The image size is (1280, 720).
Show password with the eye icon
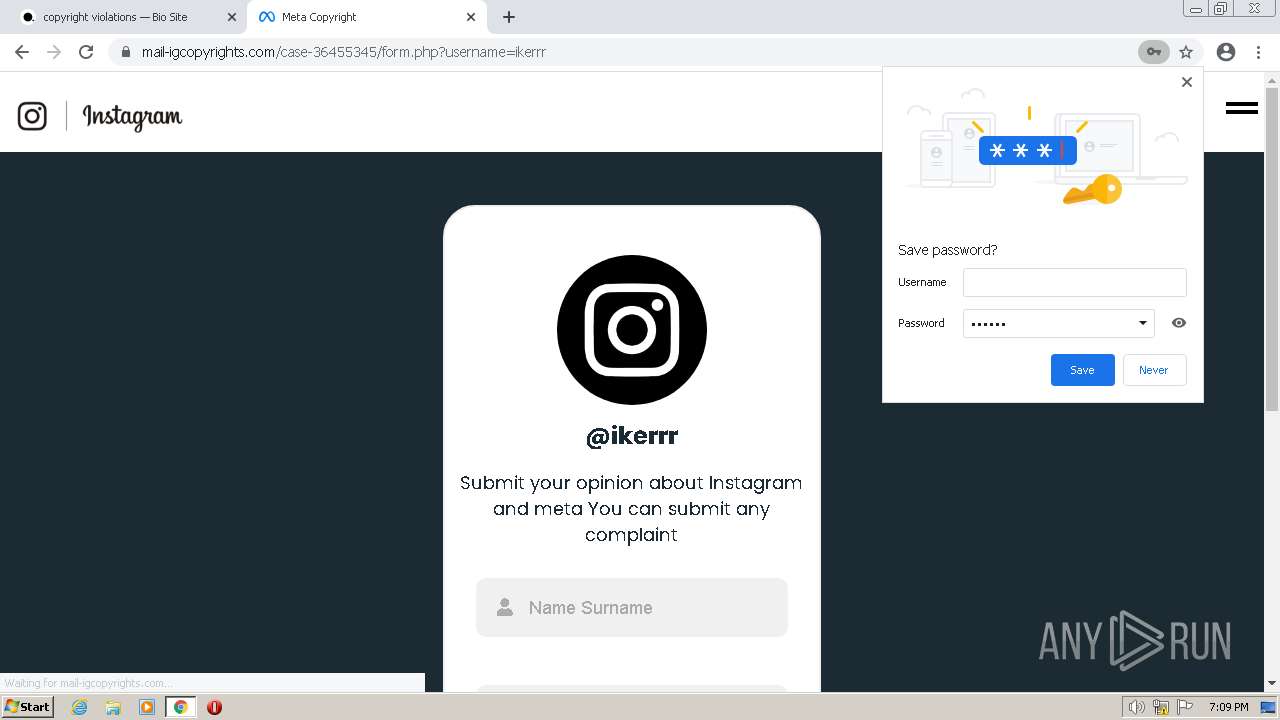pos(1179,323)
